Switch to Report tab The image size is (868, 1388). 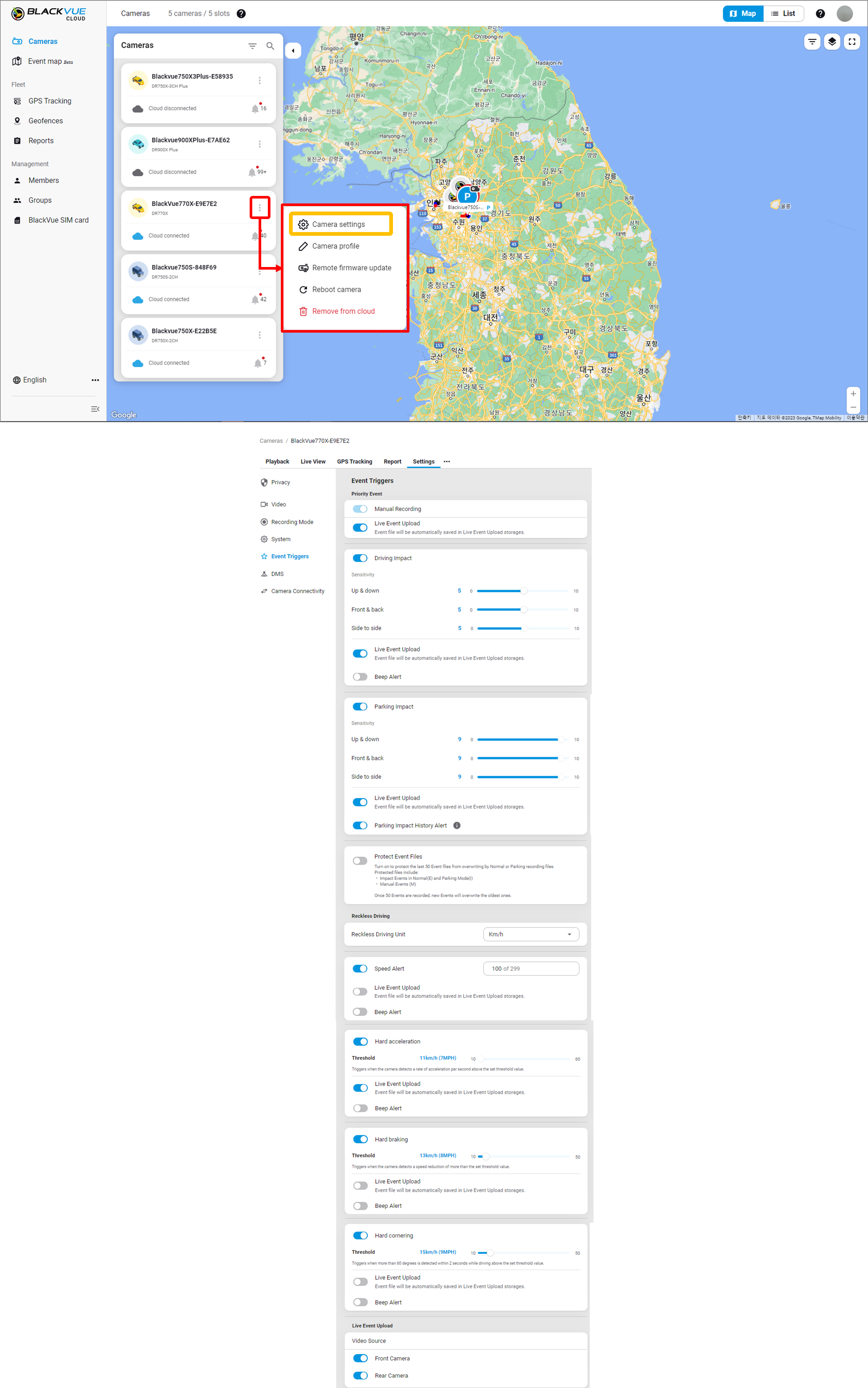[x=393, y=462]
